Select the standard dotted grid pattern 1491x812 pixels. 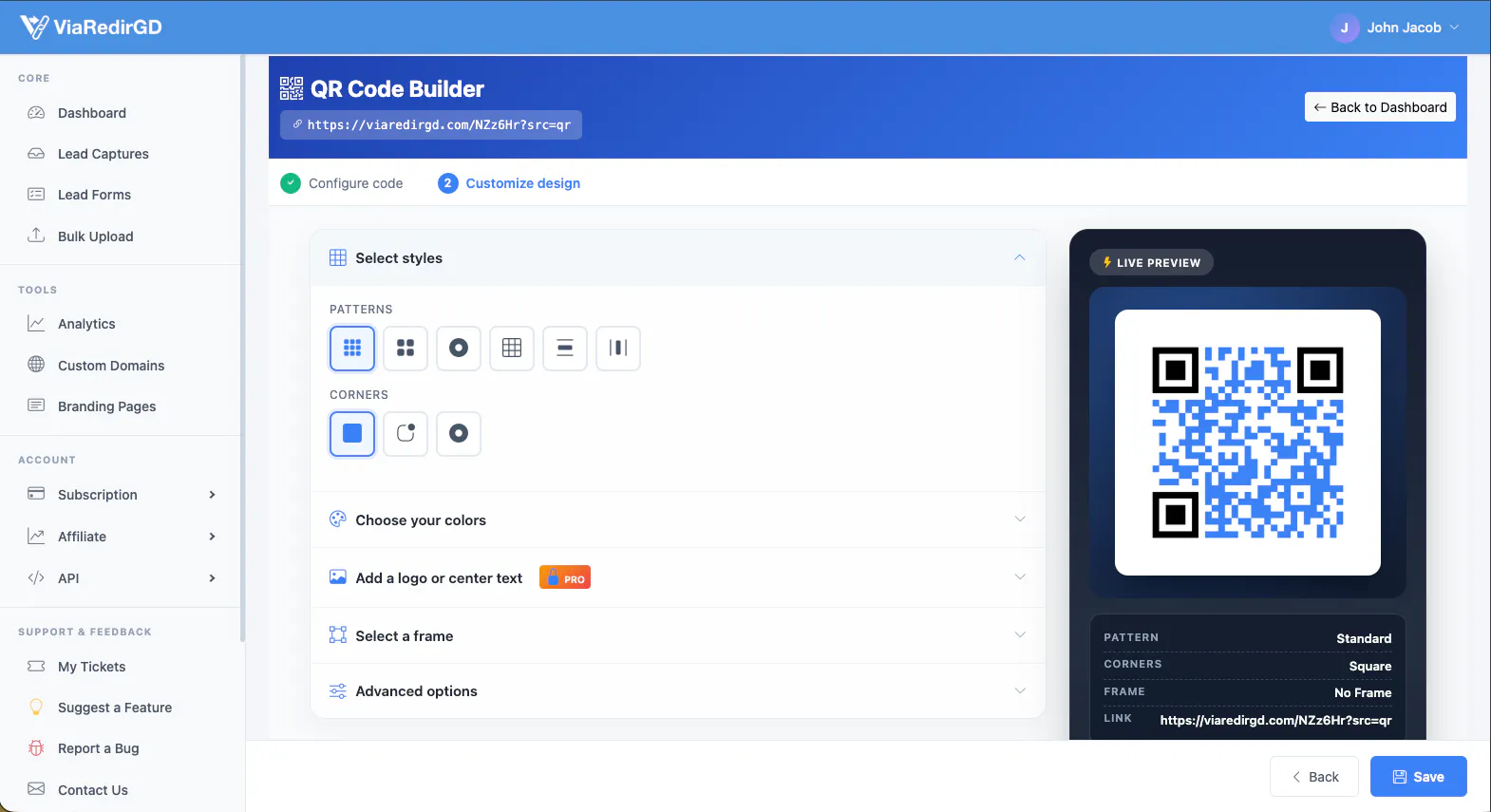tap(352, 348)
